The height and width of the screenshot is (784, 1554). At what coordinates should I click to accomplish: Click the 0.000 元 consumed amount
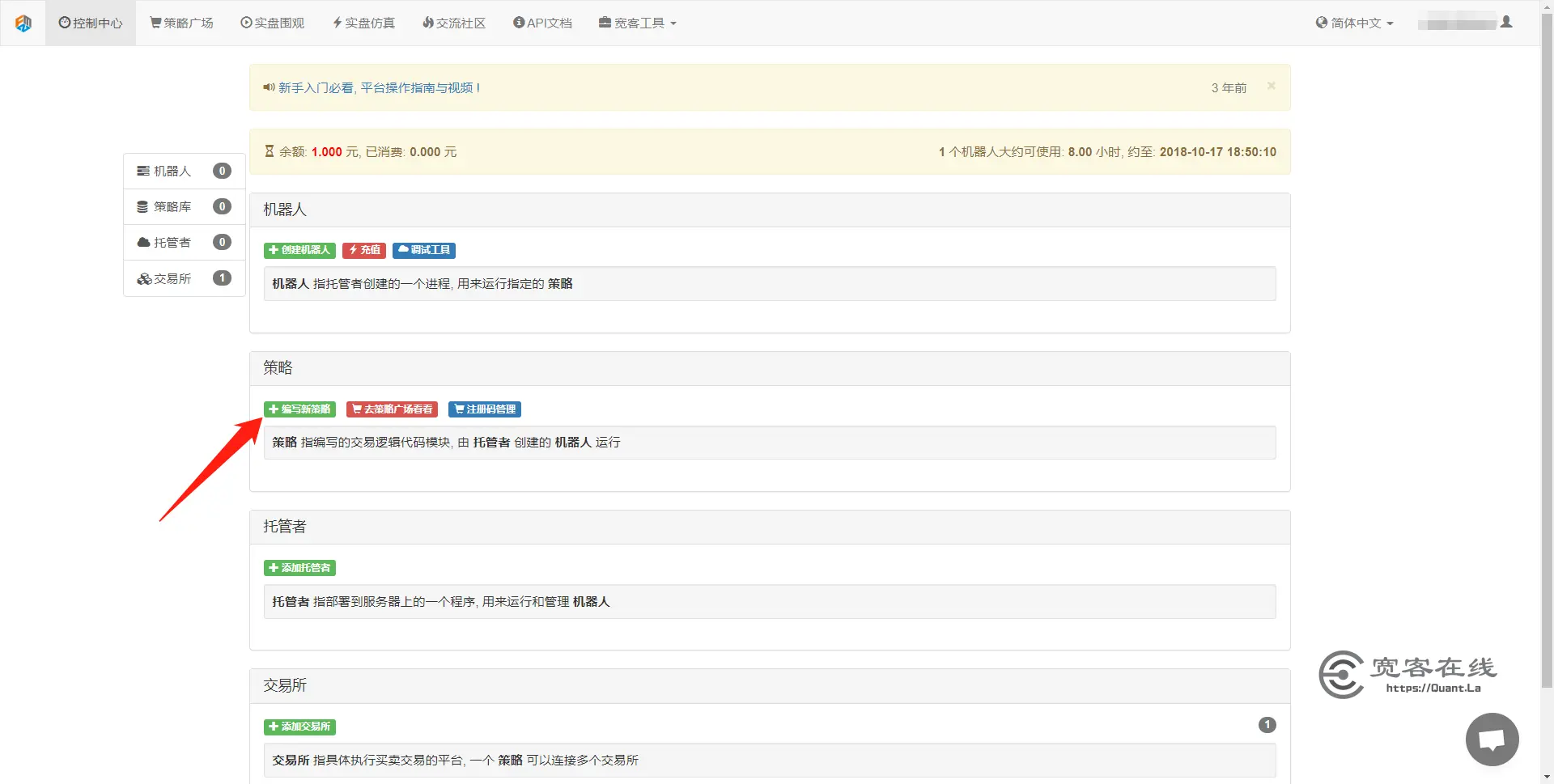tap(433, 152)
